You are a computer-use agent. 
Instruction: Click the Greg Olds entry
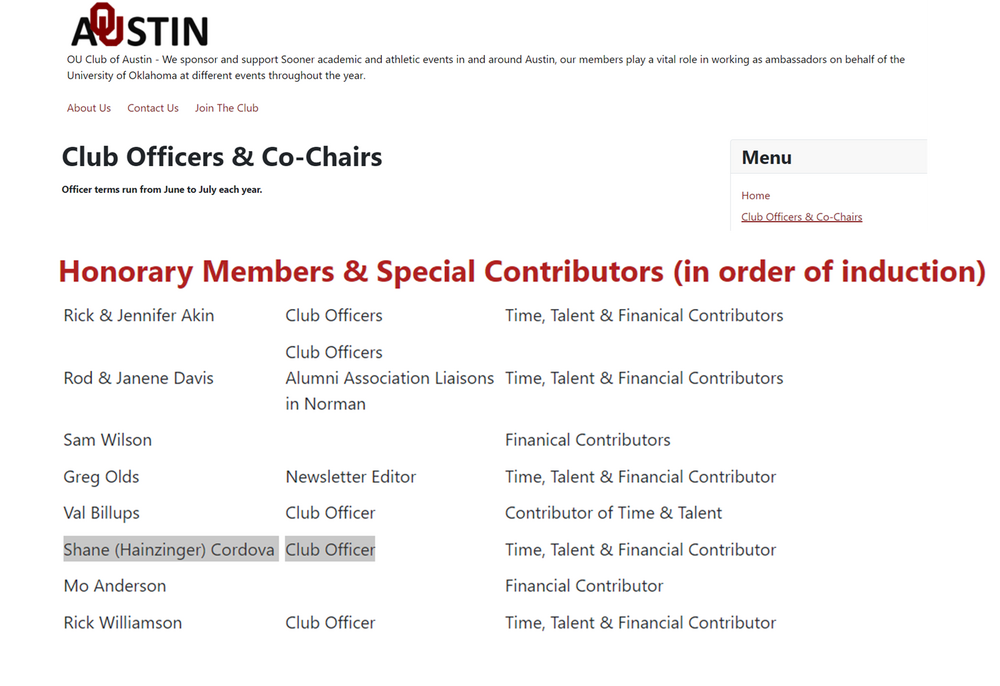coord(101,477)
